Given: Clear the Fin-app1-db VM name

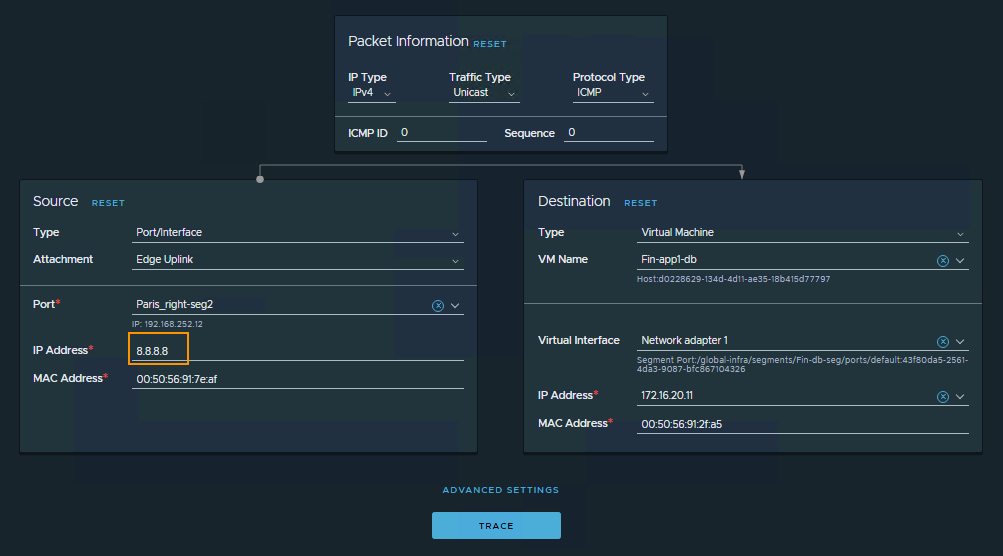Looking at the screenshot, I should [x=942, y=260].
